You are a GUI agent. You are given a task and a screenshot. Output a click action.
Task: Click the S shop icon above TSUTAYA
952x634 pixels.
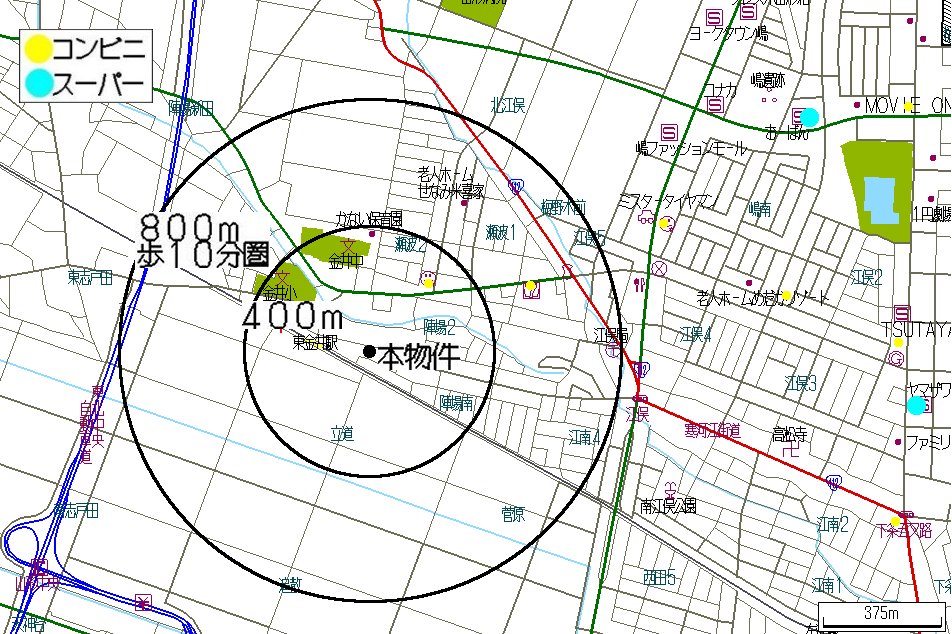(x=902, y=313)
